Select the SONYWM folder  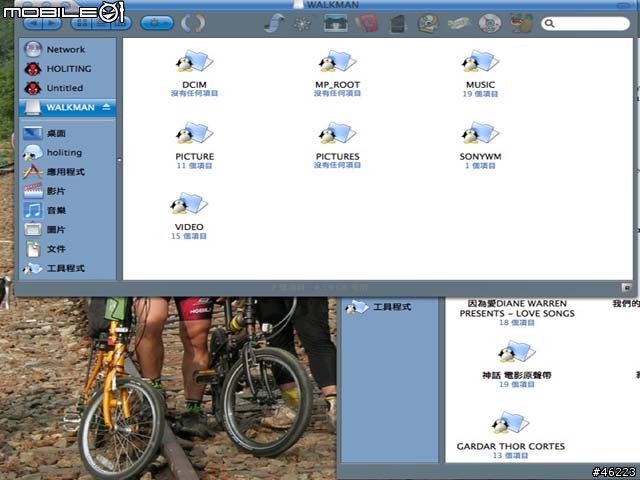(x=480, y=144)
